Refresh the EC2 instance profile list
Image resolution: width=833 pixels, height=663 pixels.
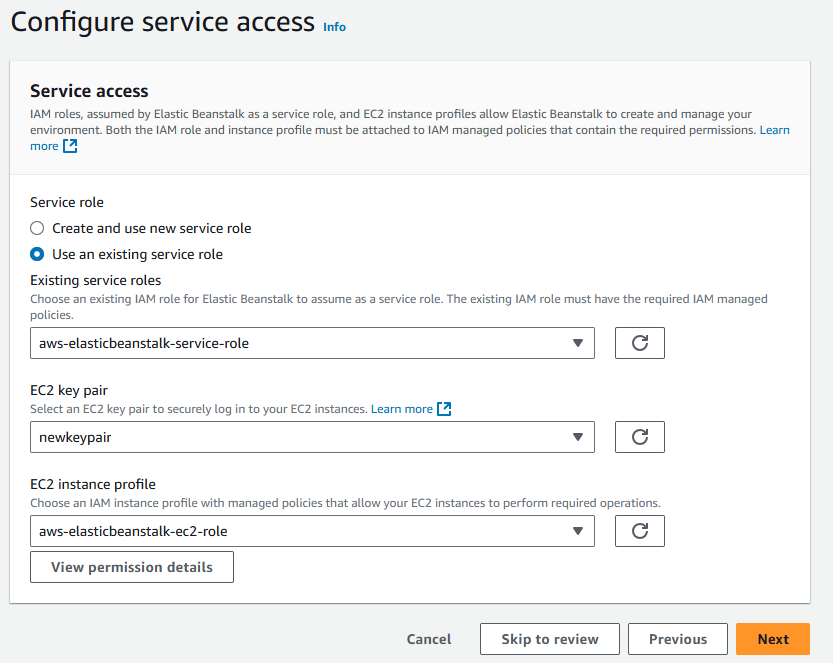tap(640, 531)
